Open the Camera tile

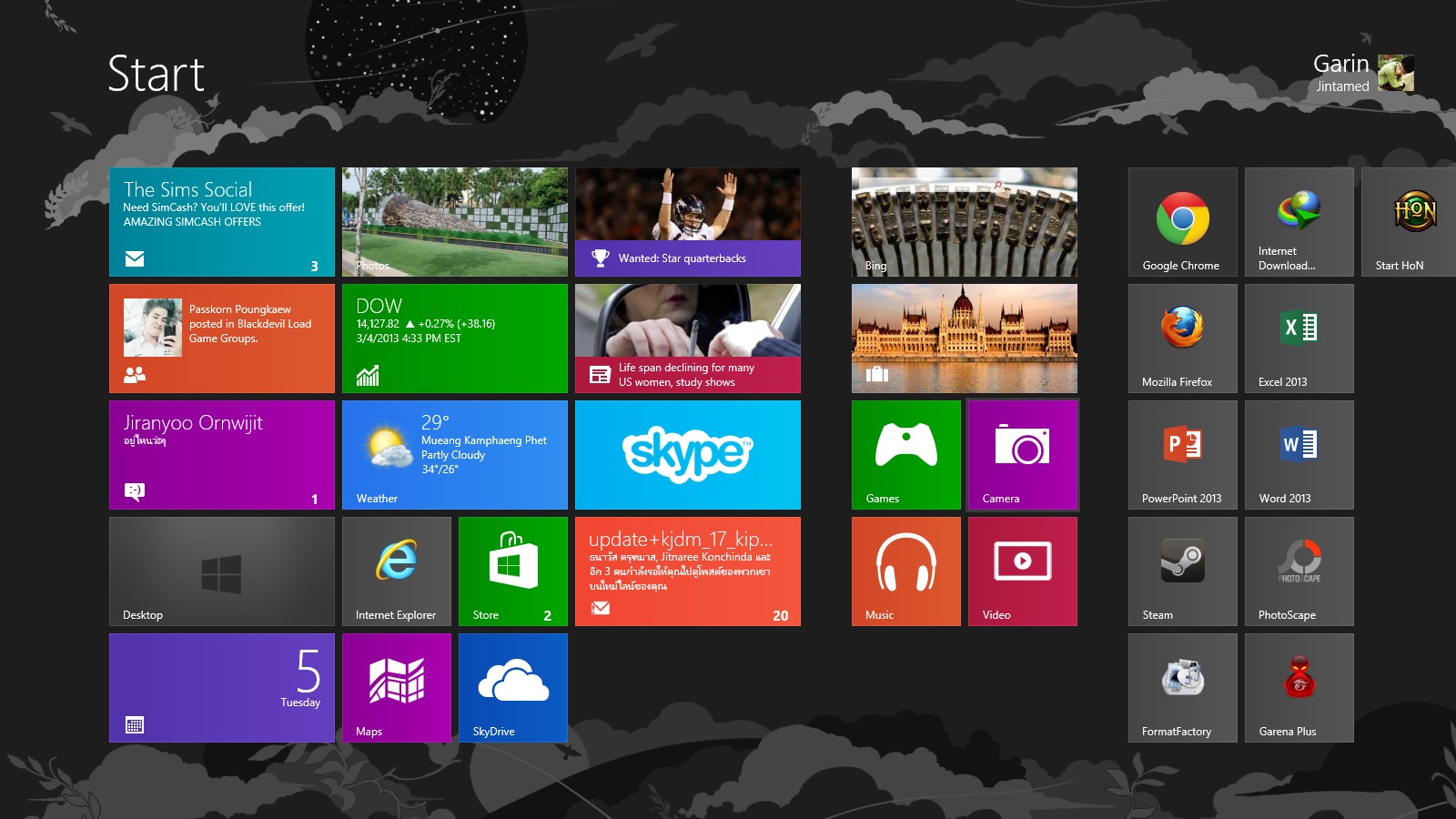click(x=1023, y=455)
